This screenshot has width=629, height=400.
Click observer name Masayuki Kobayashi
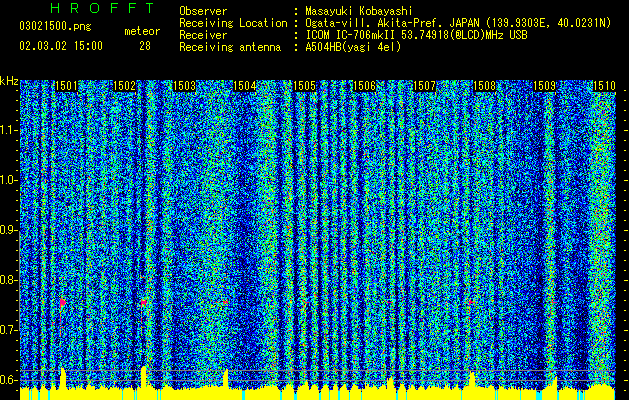pyautogui.click(x=359, y=11)
